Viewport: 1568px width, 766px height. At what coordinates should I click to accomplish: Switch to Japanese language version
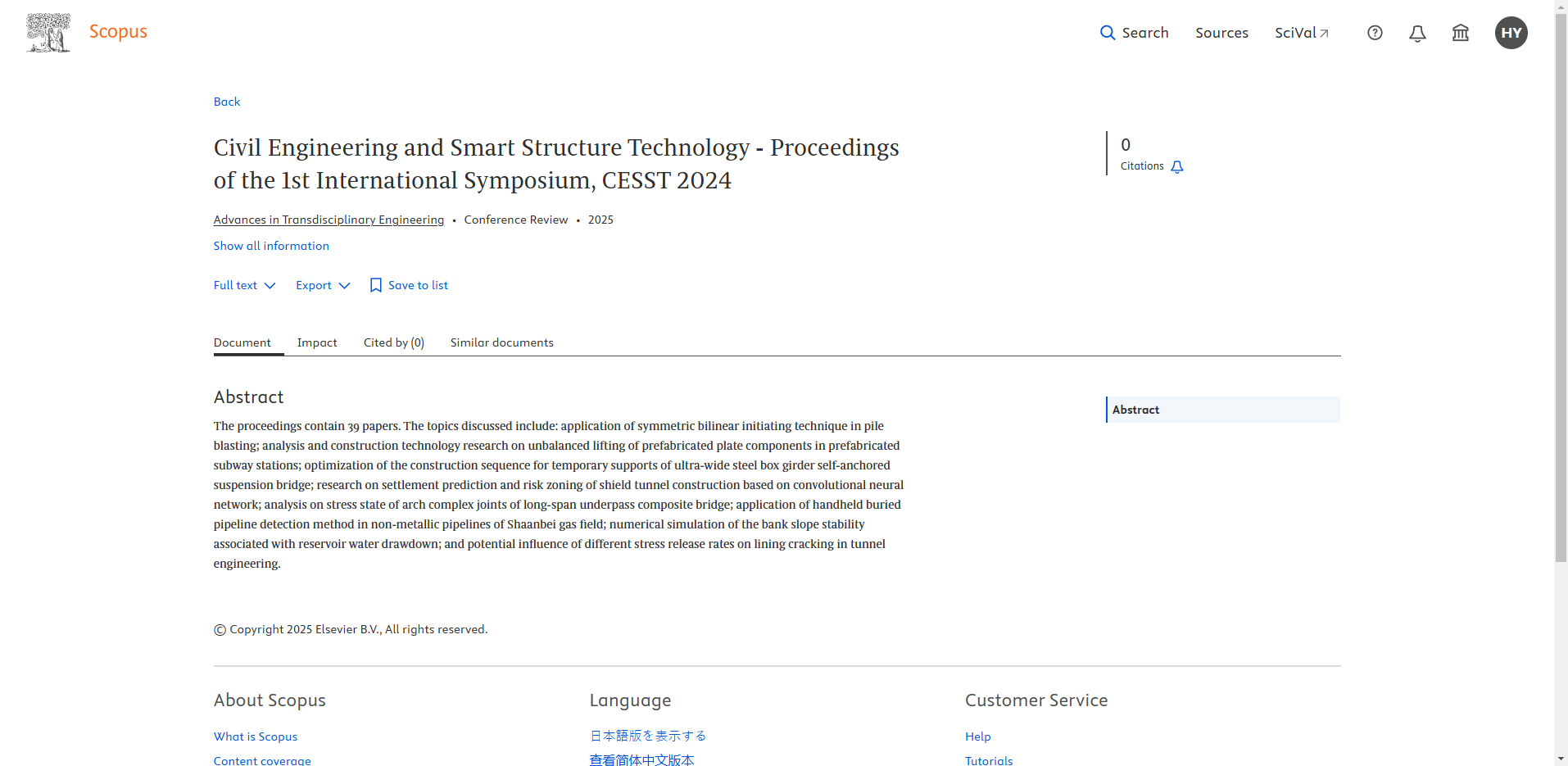648,736
